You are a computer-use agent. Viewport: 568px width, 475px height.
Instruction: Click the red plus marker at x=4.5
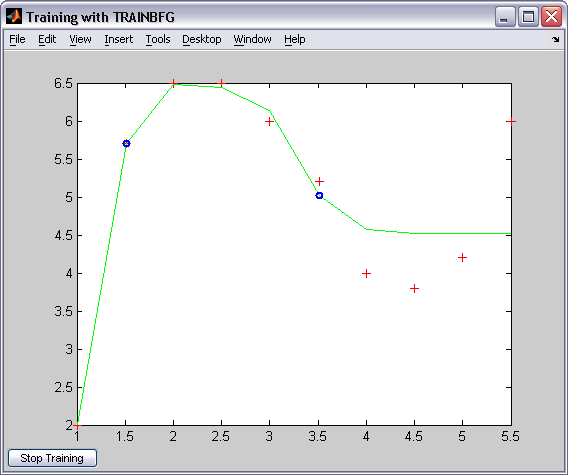(x=414, y=288)
